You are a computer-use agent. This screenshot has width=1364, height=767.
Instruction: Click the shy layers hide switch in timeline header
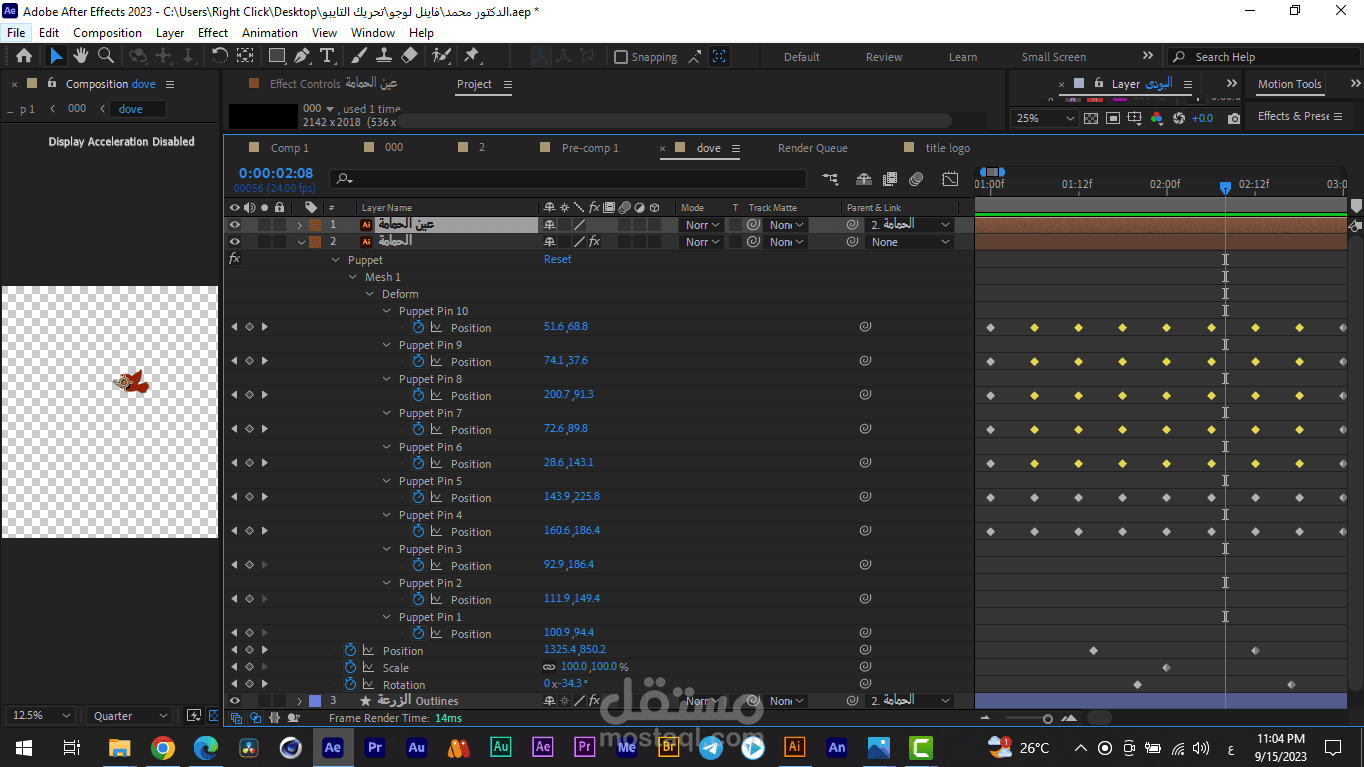pos(864,179)
